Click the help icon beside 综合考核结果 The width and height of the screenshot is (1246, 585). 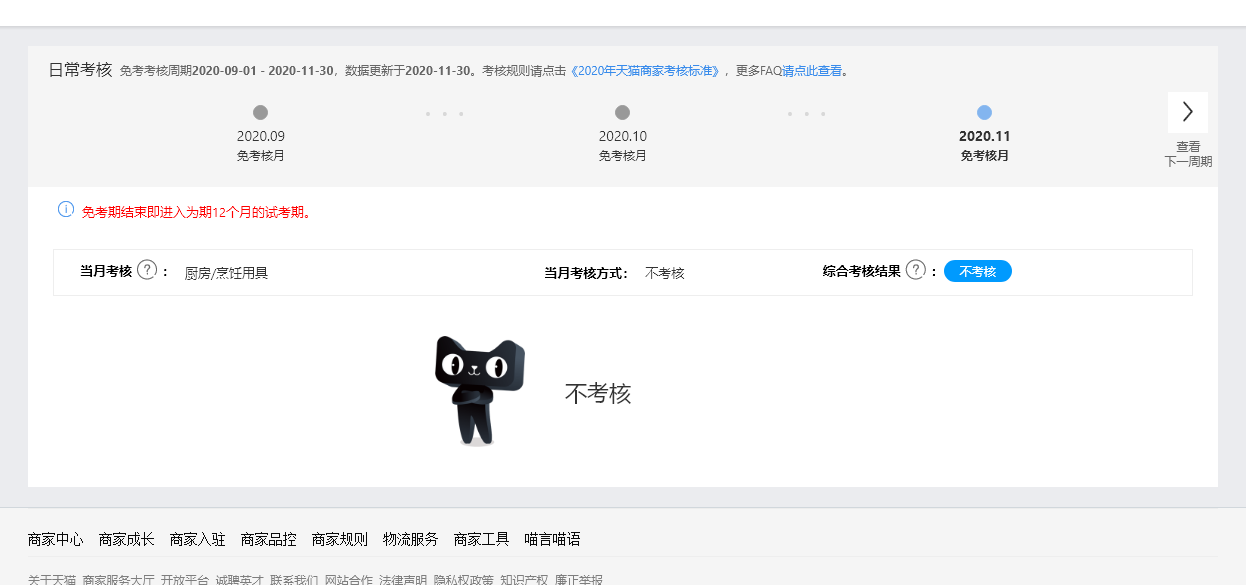(915, 270)
